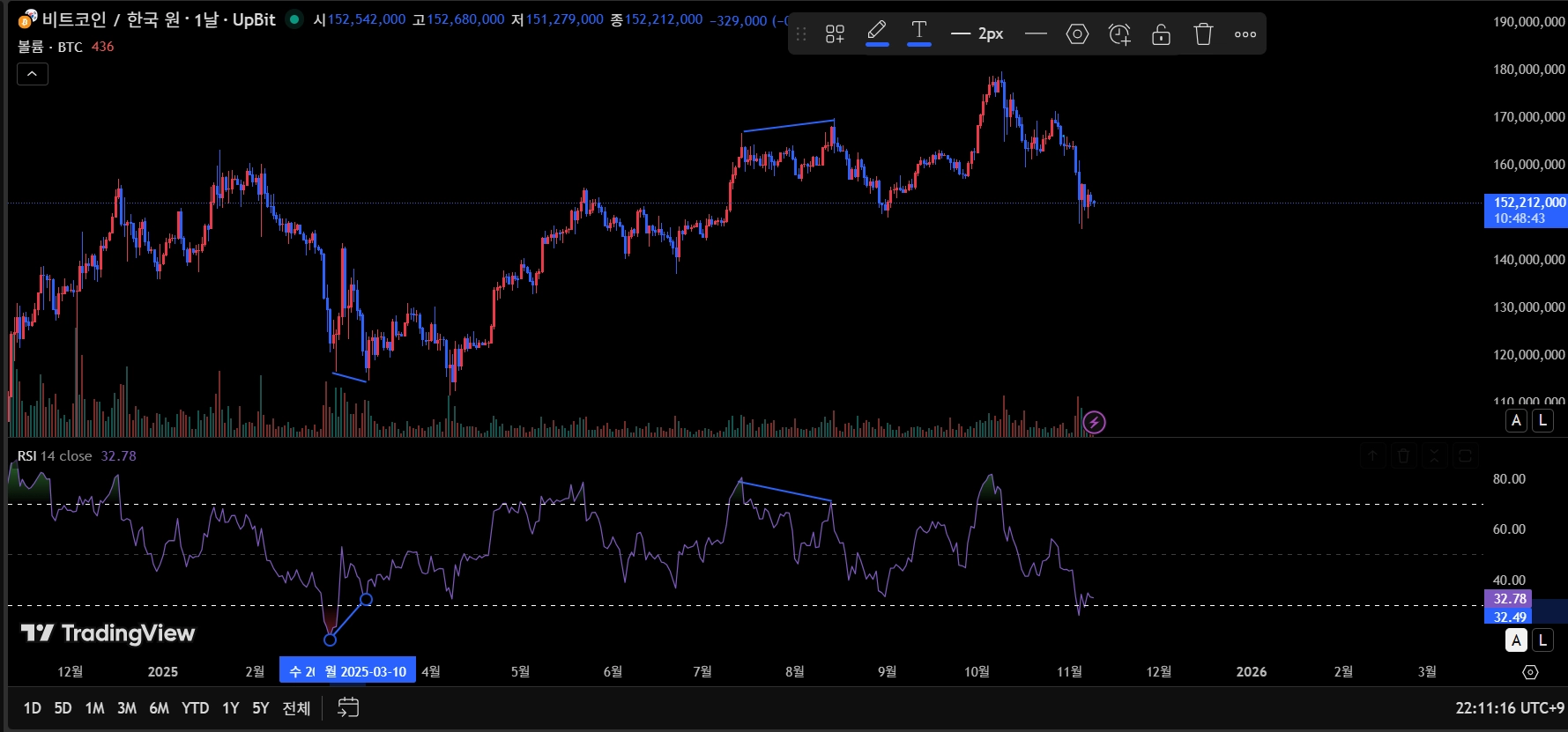Select the YTD time range
This screenshot has height=732, width=1568.
[195, 708]
